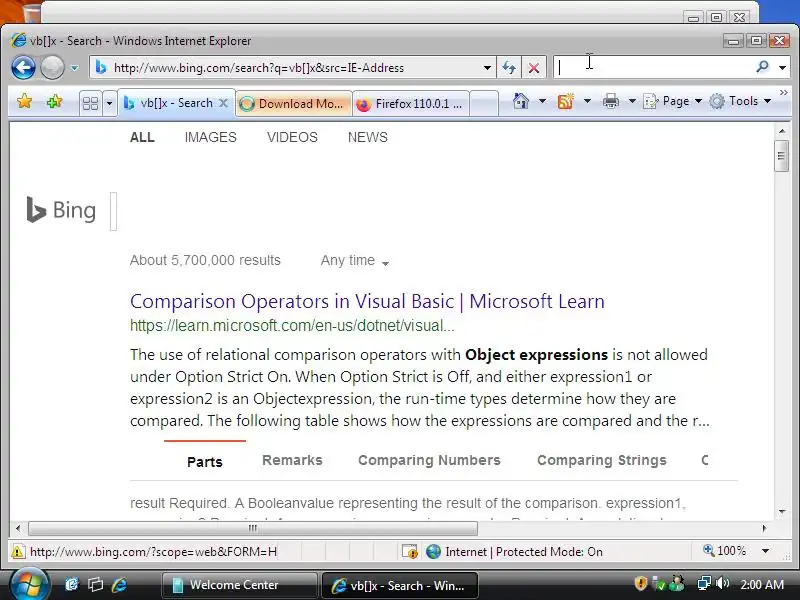
Task: Switch to the Download Mo... tab
Action: pos(294,104)
